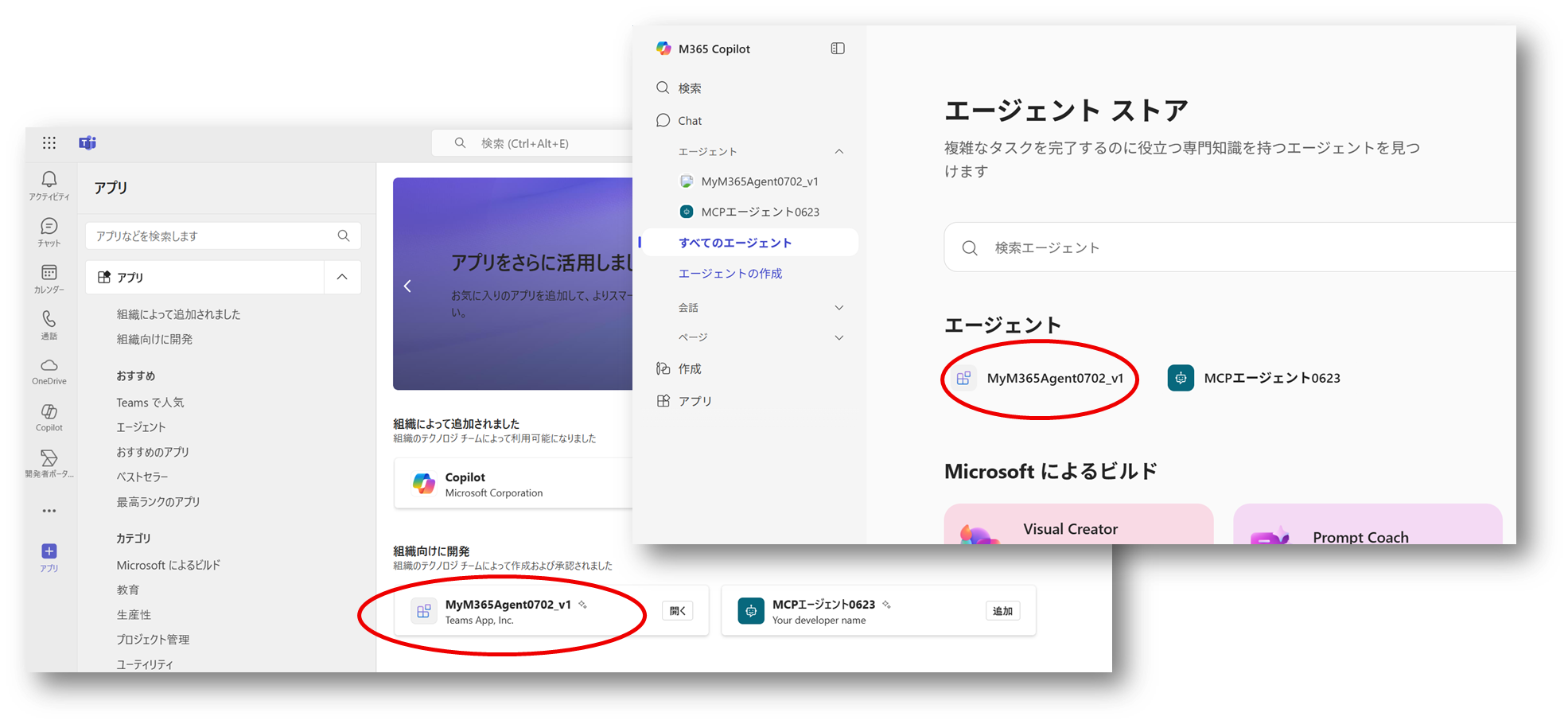Viewport: 1568px width, 724px height.
Task: Click エージェントの作成 link
Action: (x=730, y=273)
